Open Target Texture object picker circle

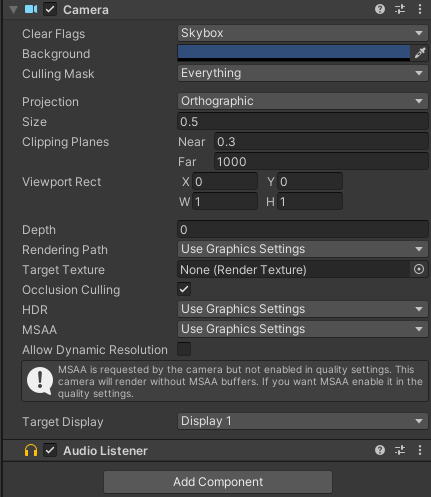point(419,269)
